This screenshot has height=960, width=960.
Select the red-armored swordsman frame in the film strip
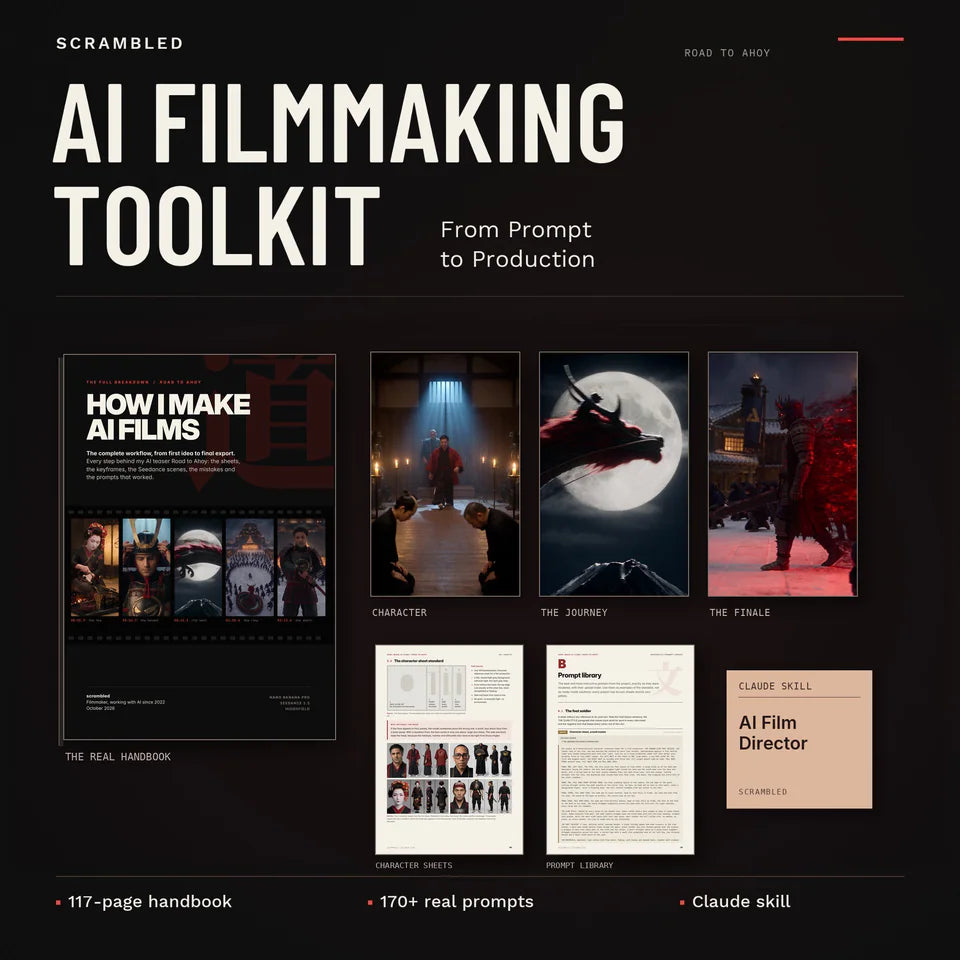point(301,568)
